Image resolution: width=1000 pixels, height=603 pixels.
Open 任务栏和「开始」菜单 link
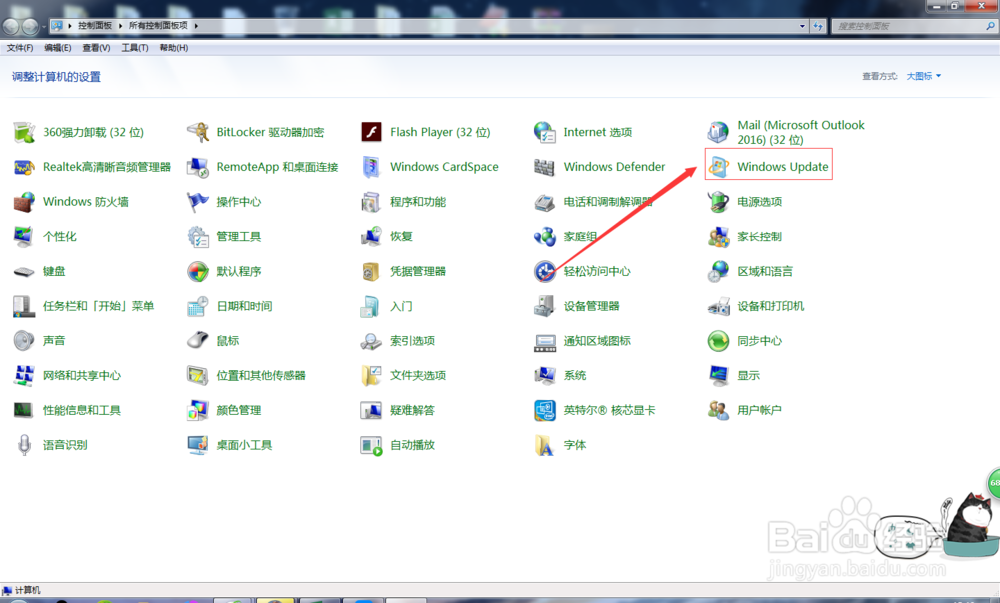point(98,306)
